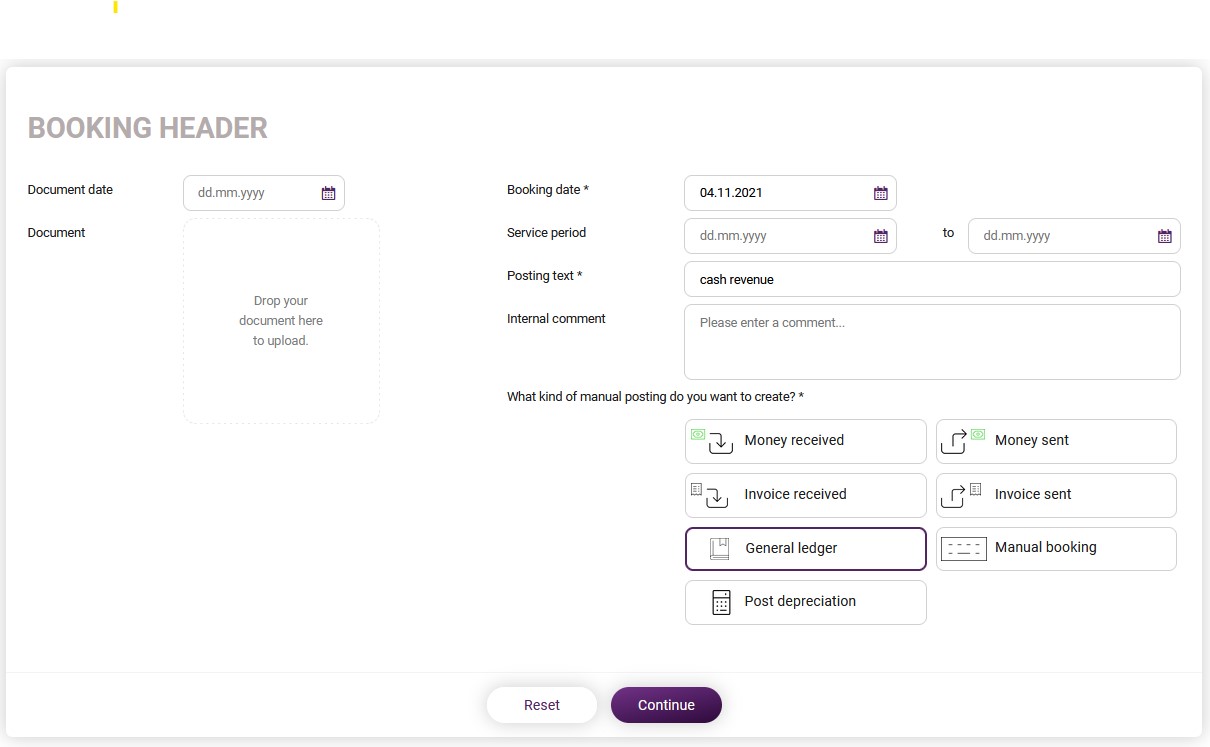
Task: Focus the Service period end date field
Action: (1074, 236)
